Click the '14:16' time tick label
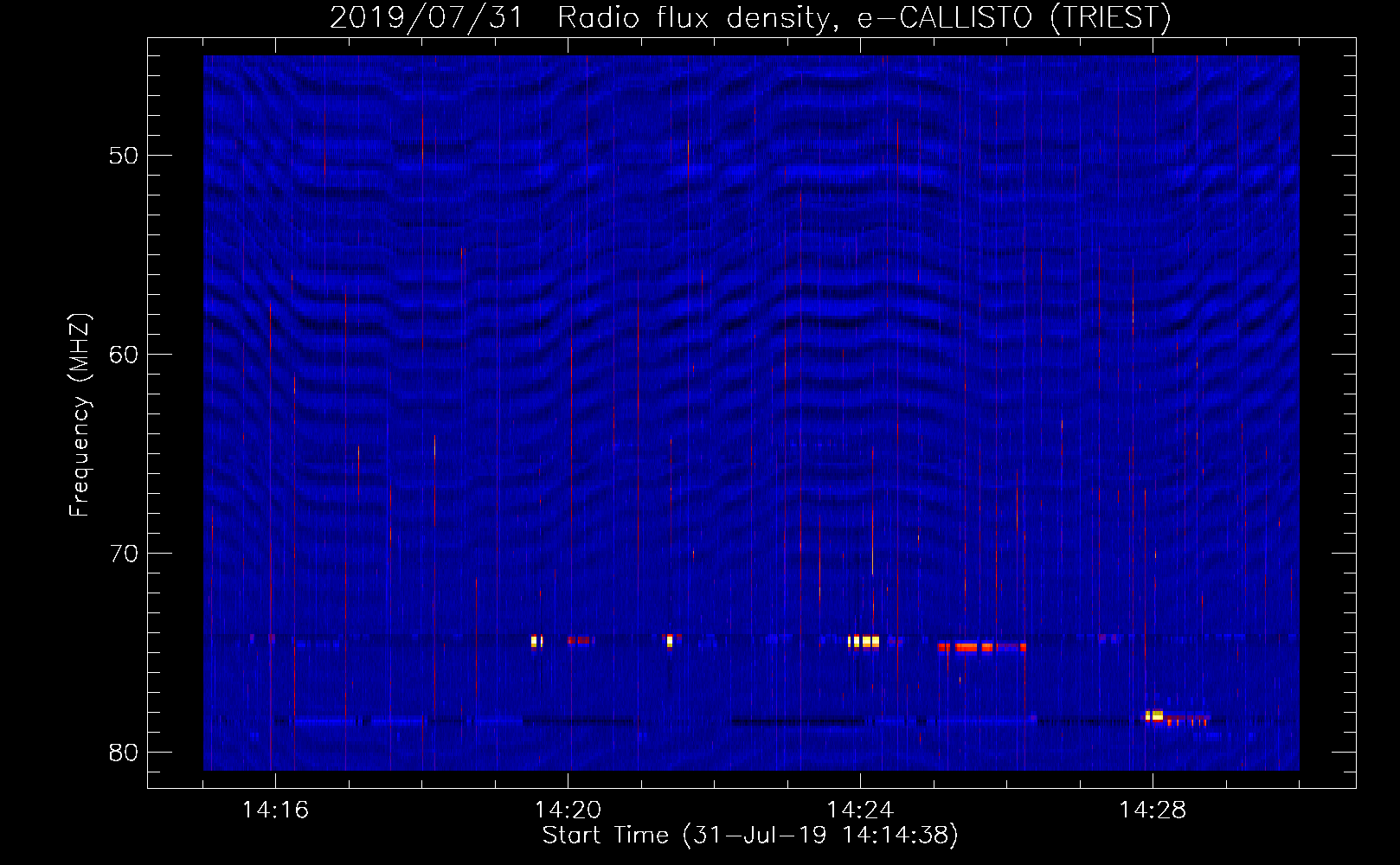 275,811
